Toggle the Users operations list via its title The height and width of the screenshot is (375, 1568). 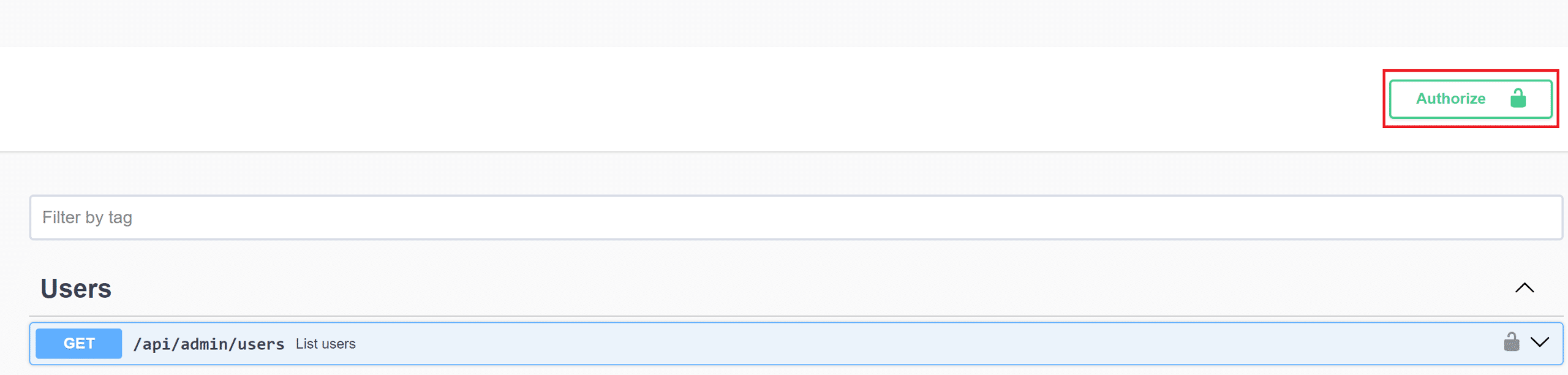pyautogui.click(x=76, y=289)
